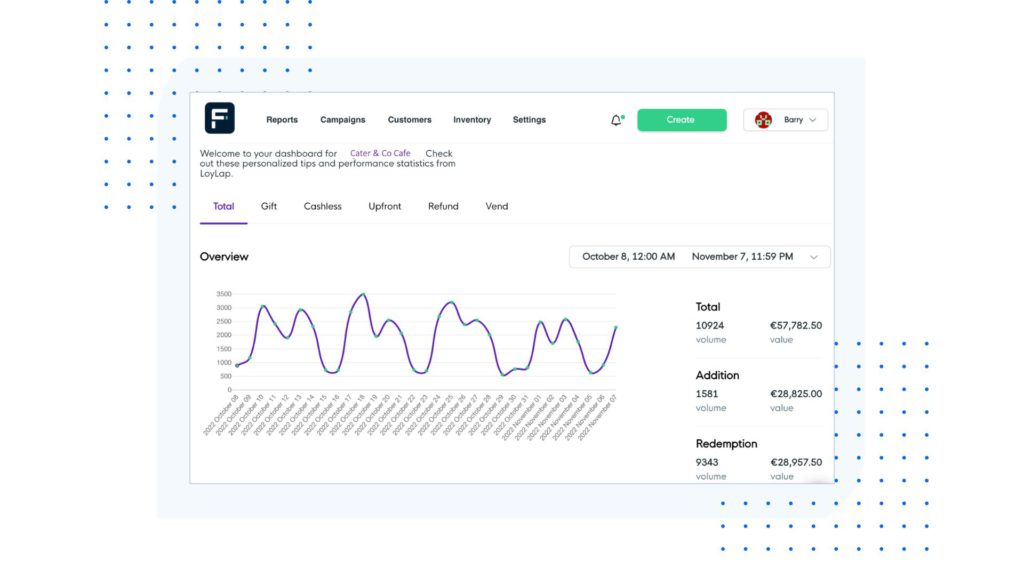This screenshot has width=1024, height=576.
Task: Click Barry's profile avatar picture
Action: [764, 120]
